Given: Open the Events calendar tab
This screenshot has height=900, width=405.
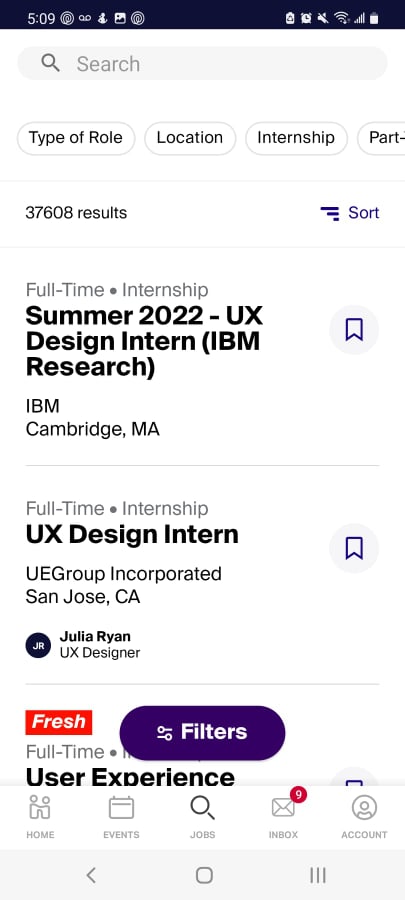Looking at the screenshot, I should tap(121, 817).
